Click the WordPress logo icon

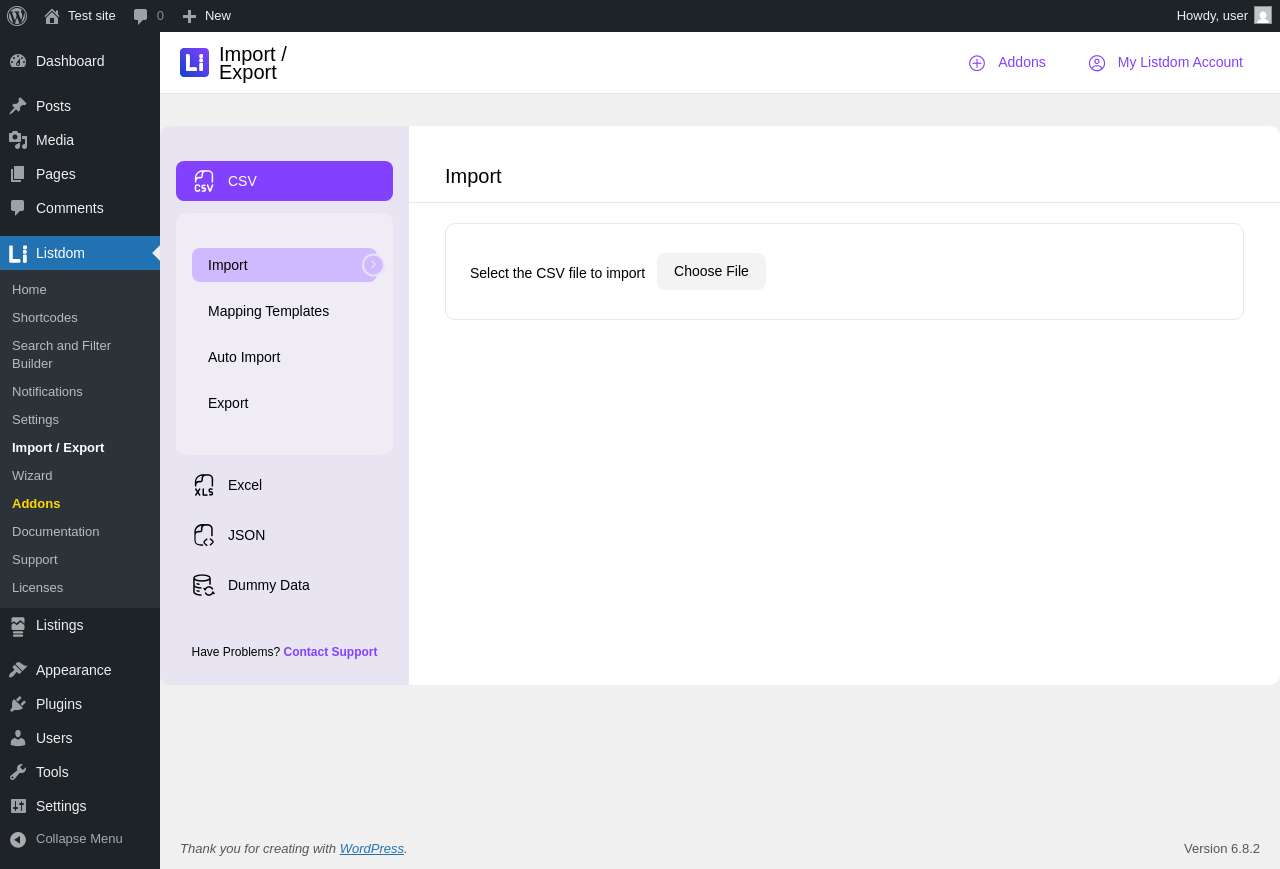pos(17,16)
